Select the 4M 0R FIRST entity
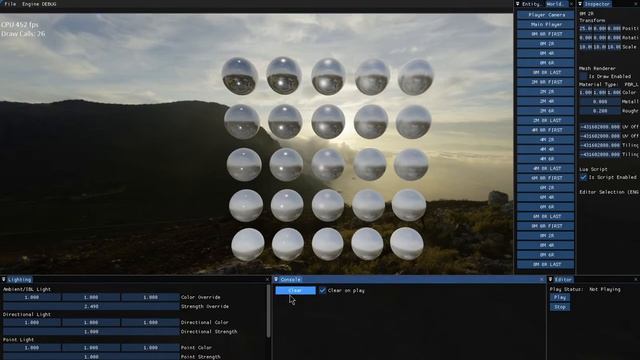The width and height of the screenshot is (640, 360). [546, 130]
